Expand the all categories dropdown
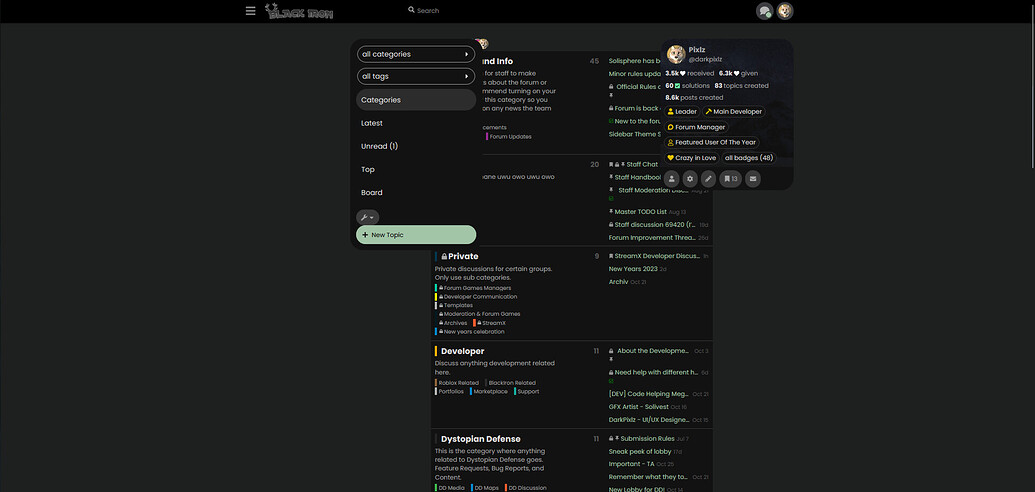1035x492 pixels. coord(415,54)
